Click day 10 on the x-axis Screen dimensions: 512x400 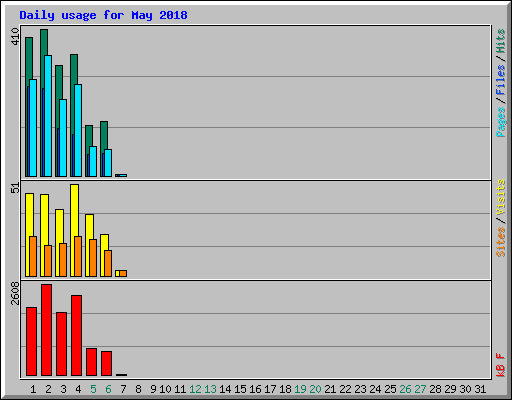165,389
